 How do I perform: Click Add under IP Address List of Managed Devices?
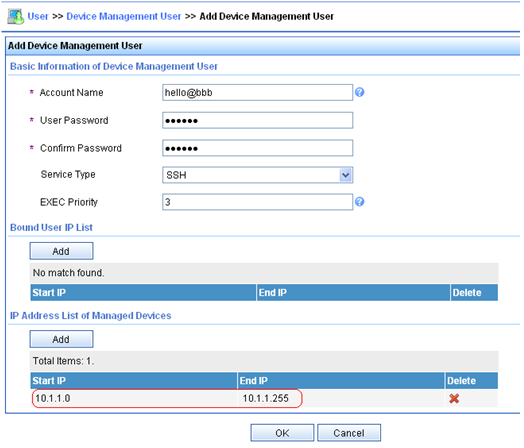click(x=61, y=339)
